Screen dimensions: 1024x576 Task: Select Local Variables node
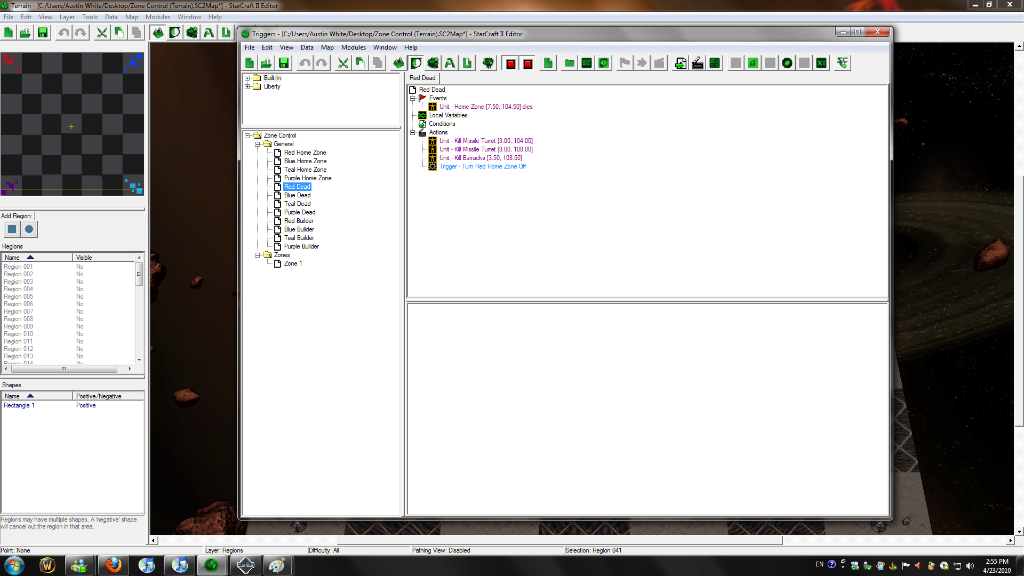(x=447, y=115)
